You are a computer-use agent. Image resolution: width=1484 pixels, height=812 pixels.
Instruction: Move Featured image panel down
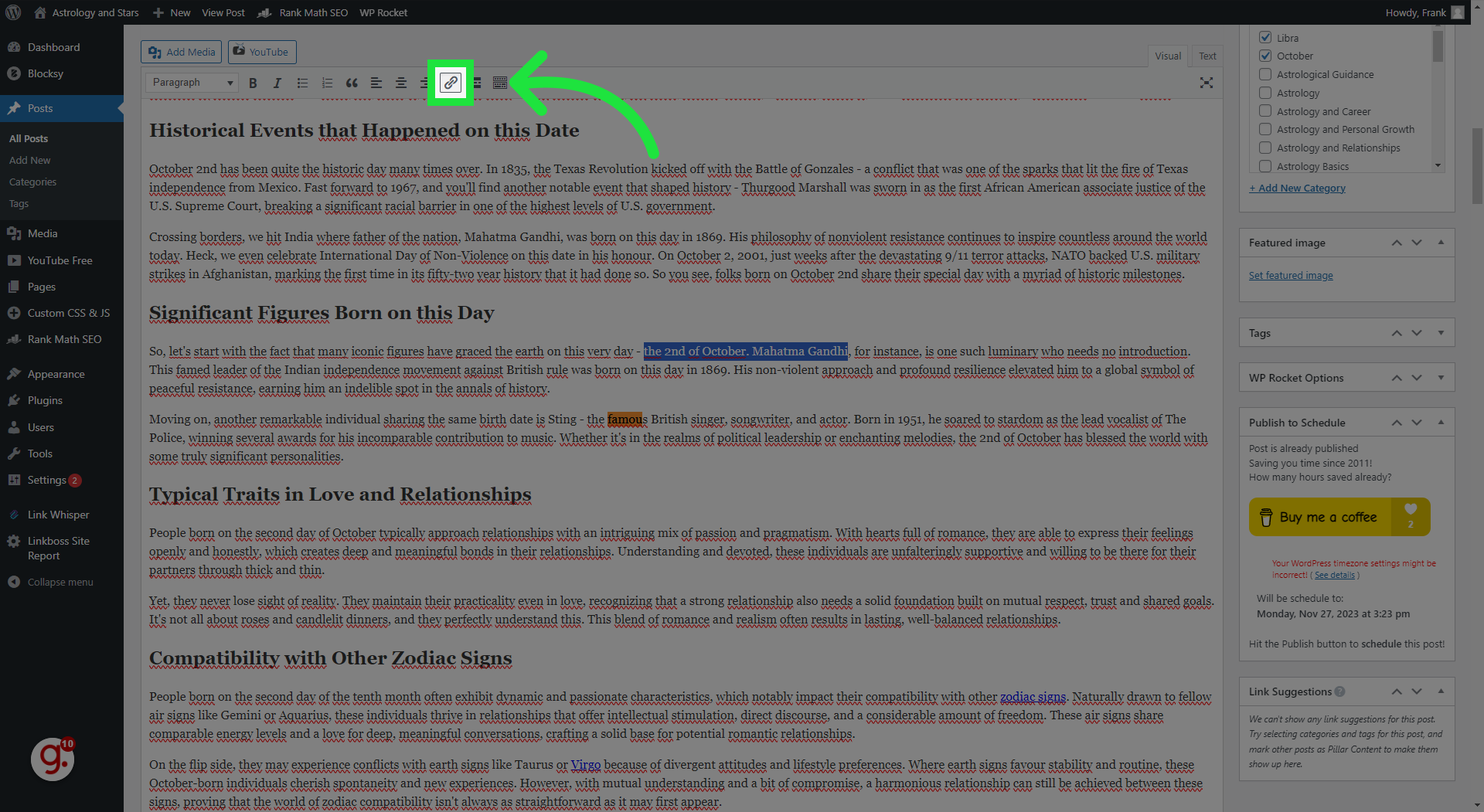1417,243
